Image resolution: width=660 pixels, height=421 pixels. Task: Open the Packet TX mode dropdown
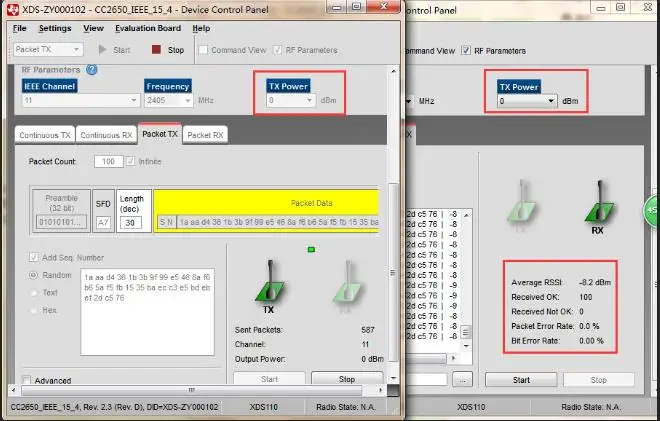point(48,50)
